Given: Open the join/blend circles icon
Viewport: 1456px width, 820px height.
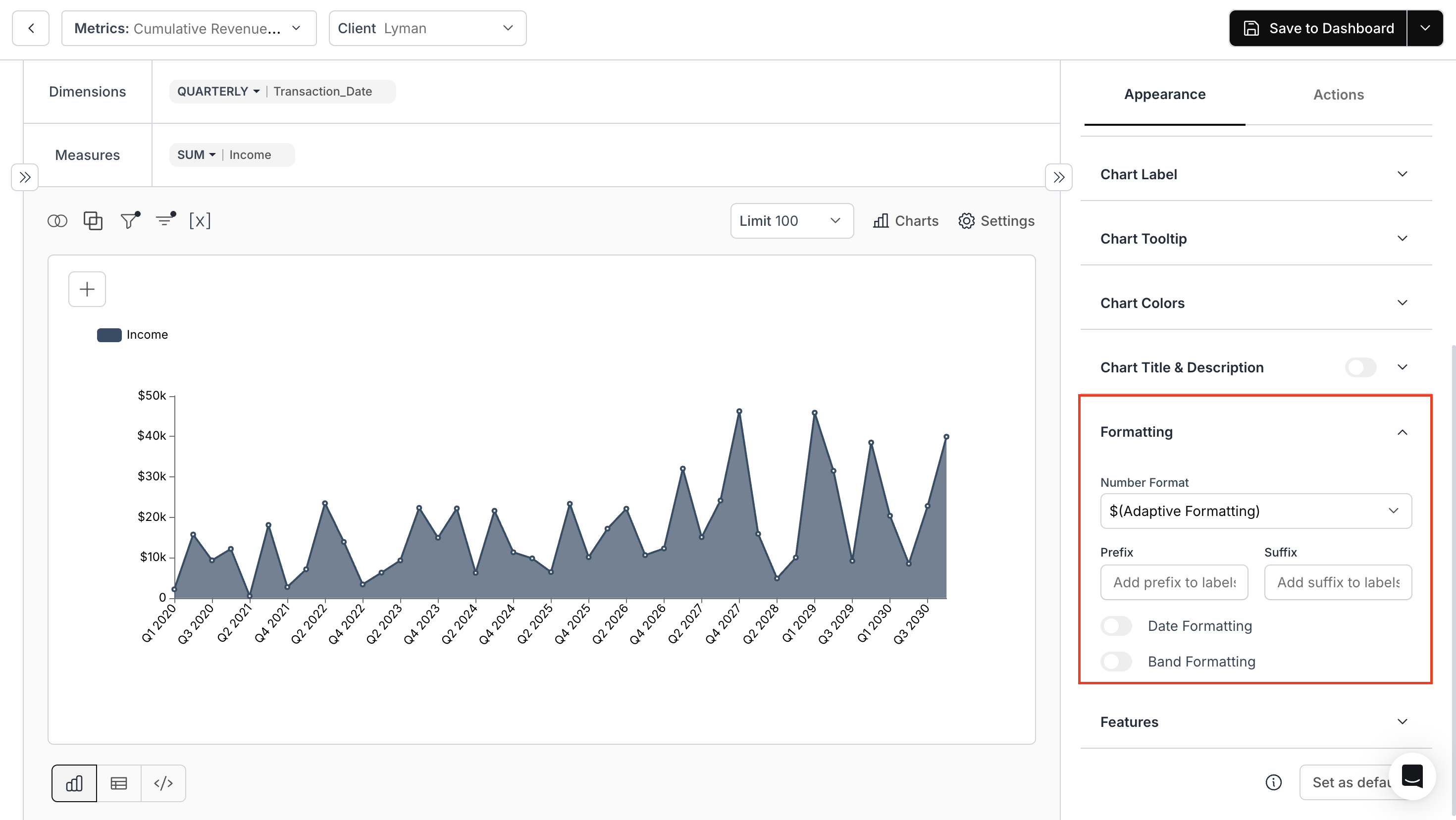Looking at the screenshot, I should coord(57,221).
